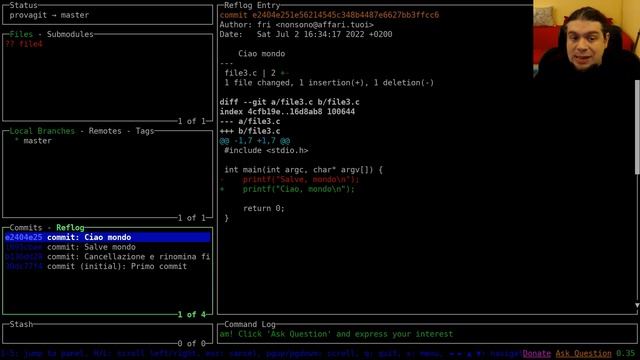Click '1 file changed, 1 insertion(+), 1 deletion(-)' line

[x=329, y=83]
